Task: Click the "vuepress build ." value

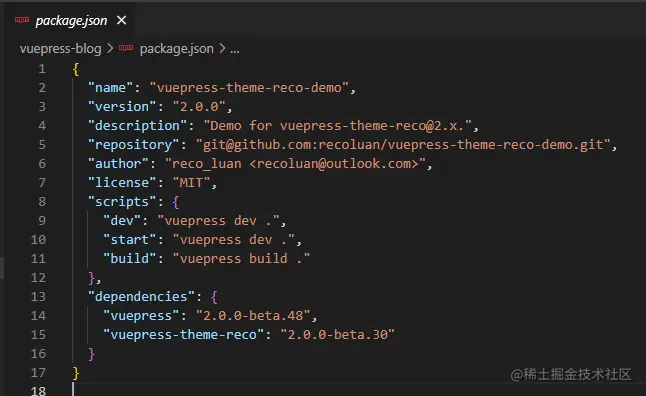Action: point(241,258)
